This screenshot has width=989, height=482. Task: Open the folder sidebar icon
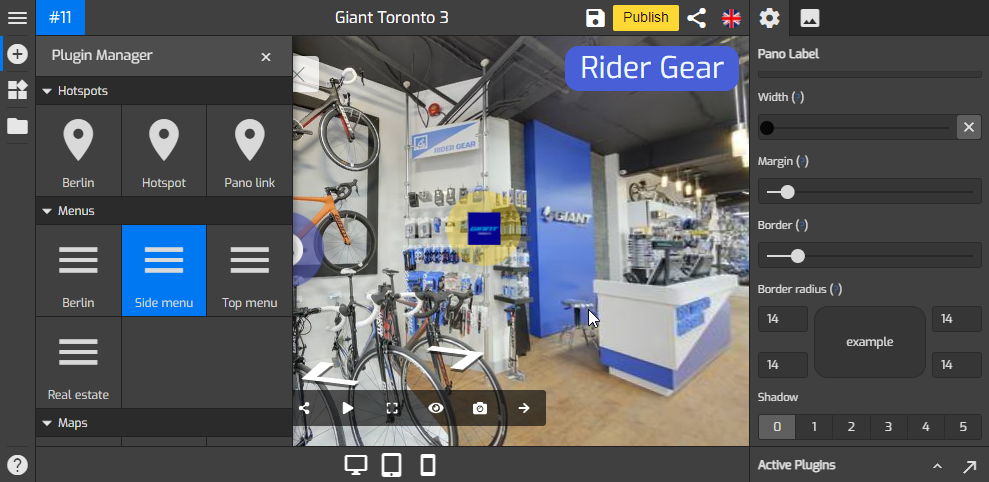point(17,127)
